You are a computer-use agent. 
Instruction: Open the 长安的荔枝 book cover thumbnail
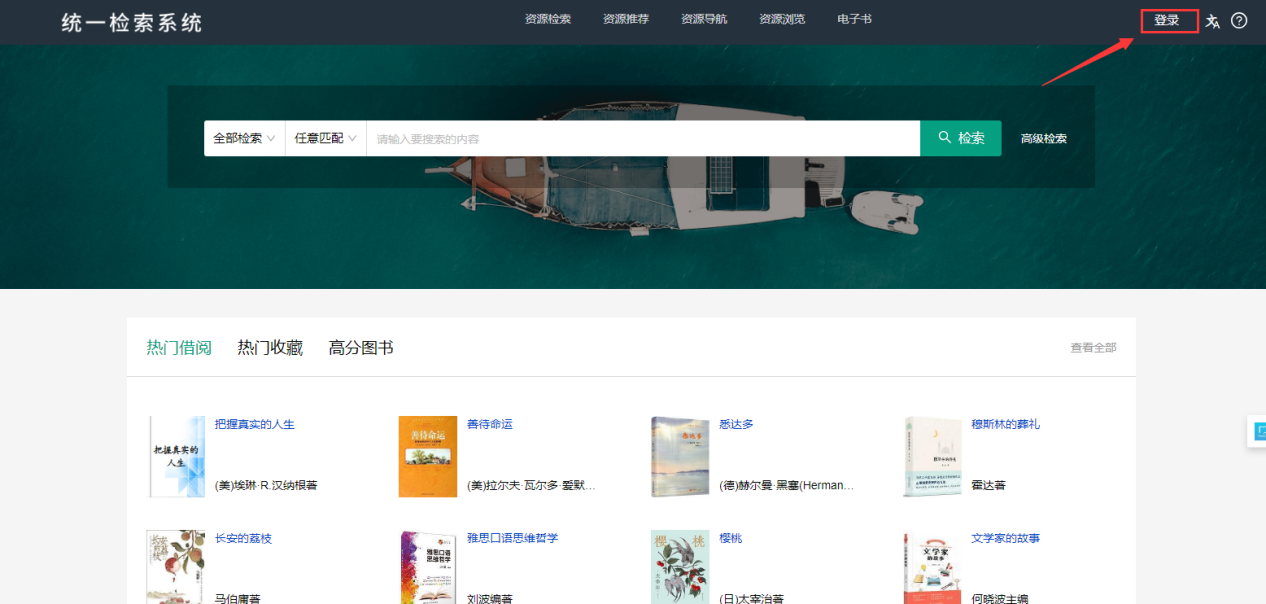(175, 567)
